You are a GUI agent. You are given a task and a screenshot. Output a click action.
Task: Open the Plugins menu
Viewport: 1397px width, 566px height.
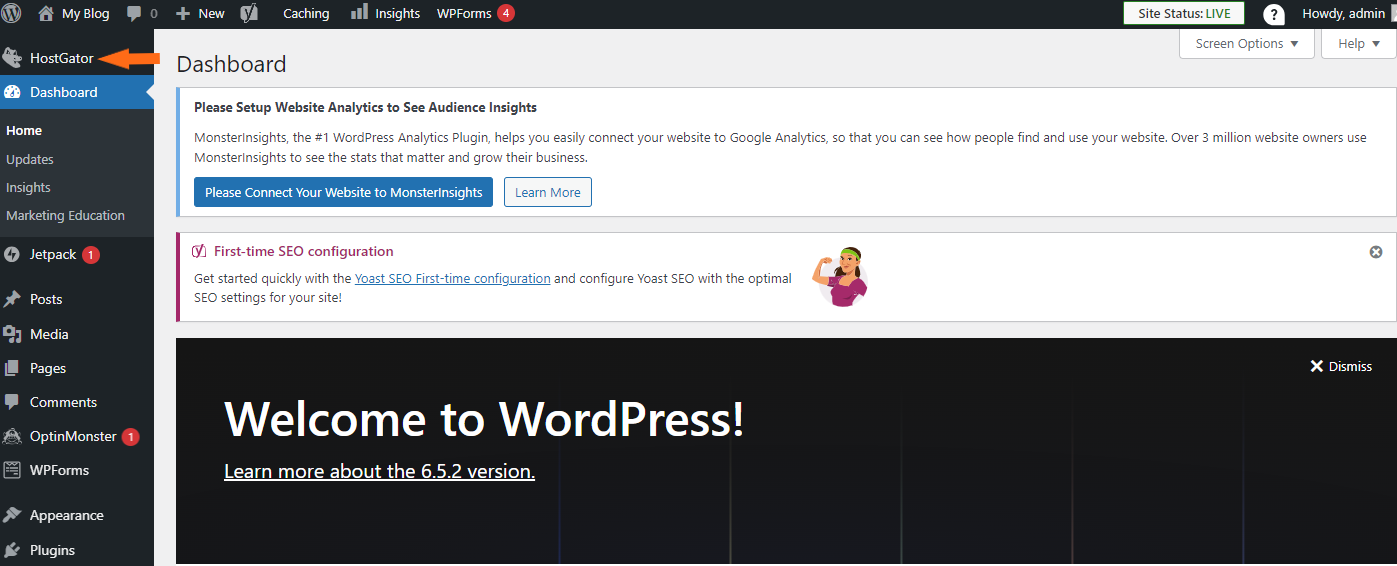click(x=52, y=550)
